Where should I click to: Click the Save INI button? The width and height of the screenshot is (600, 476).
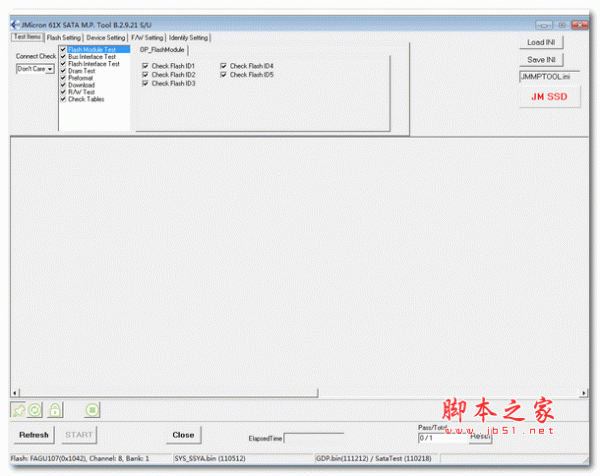tap(541, 60)
